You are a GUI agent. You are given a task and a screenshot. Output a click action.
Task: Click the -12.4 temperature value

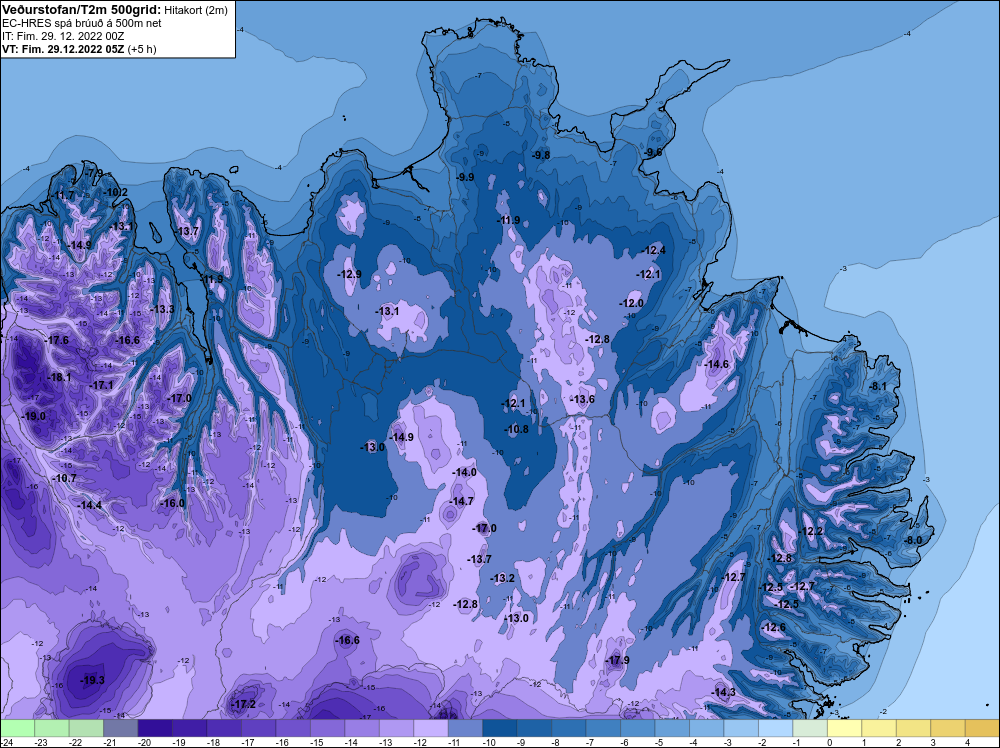pyautogui.click(x=654, y=251)
